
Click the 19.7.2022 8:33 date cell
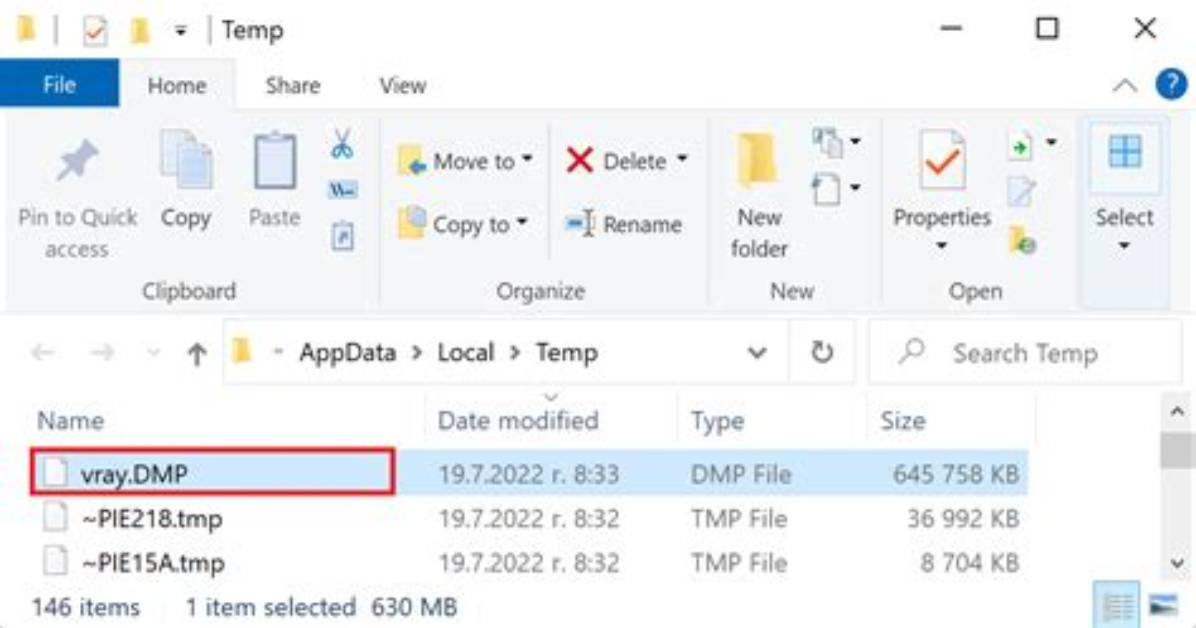[529, 474]
